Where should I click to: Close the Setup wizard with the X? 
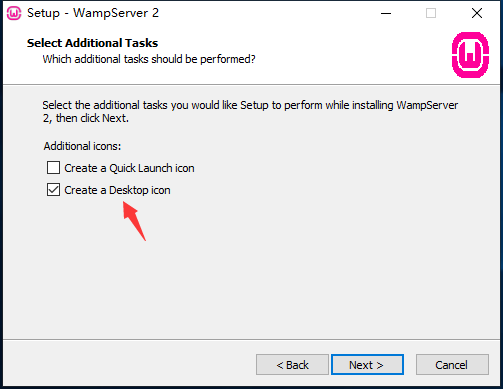(x=477, y=13)
